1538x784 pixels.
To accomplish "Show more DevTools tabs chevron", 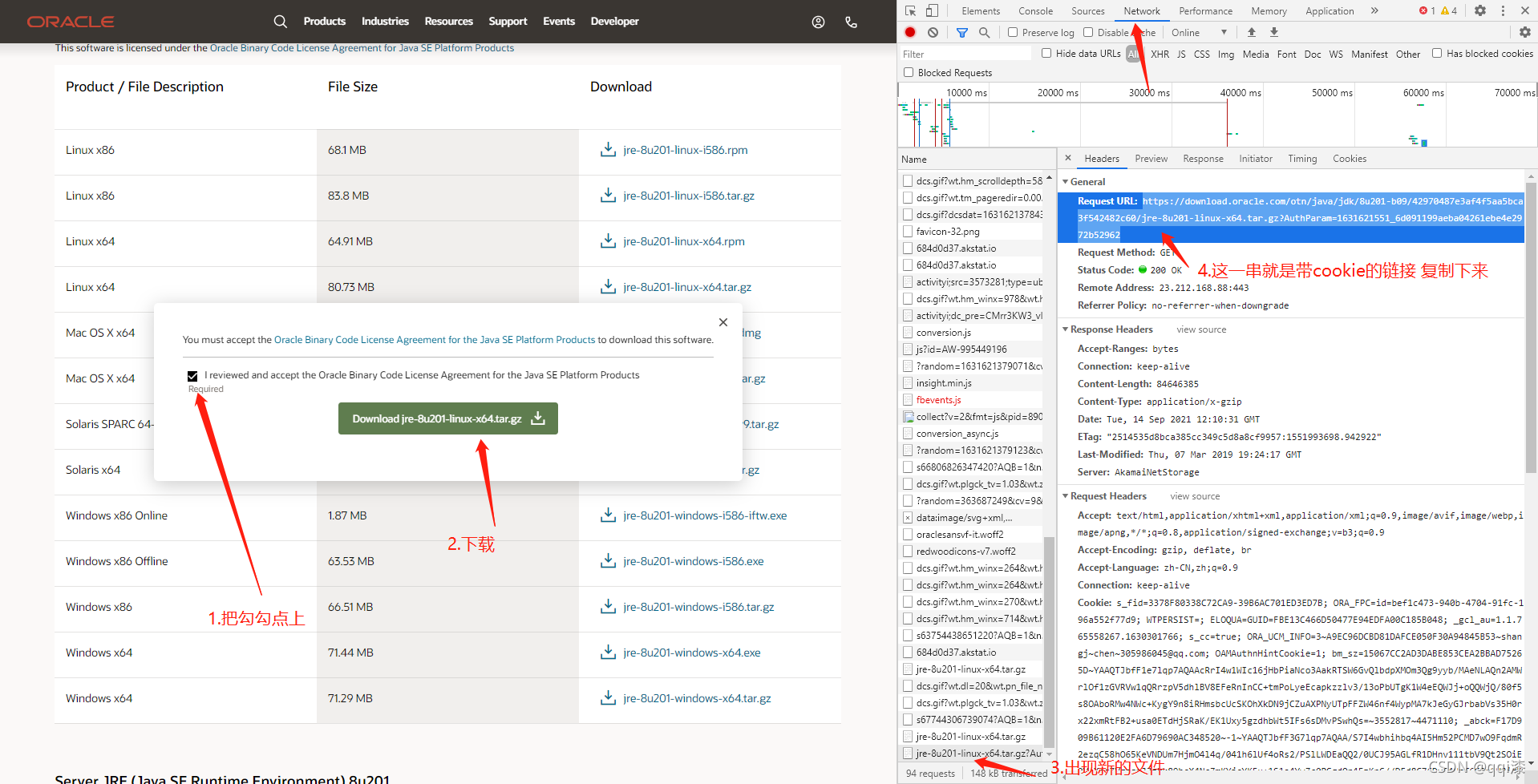I will tap(1374, 10).
